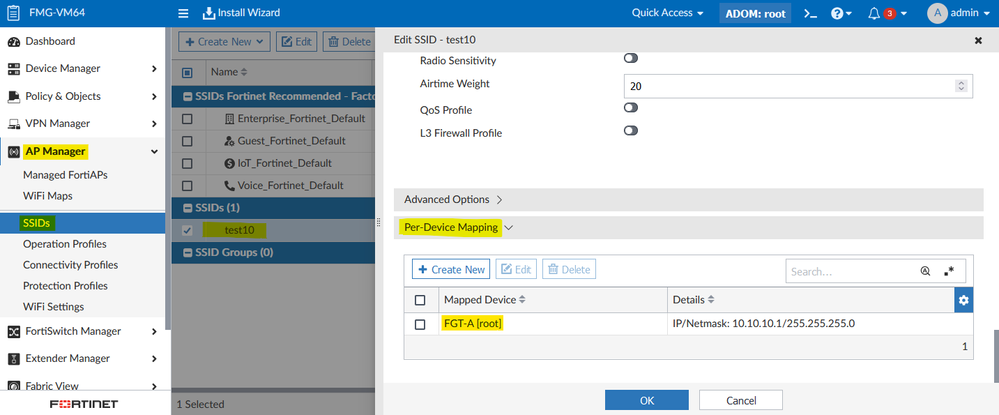Select Managed FortiAPs menu item

click(x=65, y=175)
